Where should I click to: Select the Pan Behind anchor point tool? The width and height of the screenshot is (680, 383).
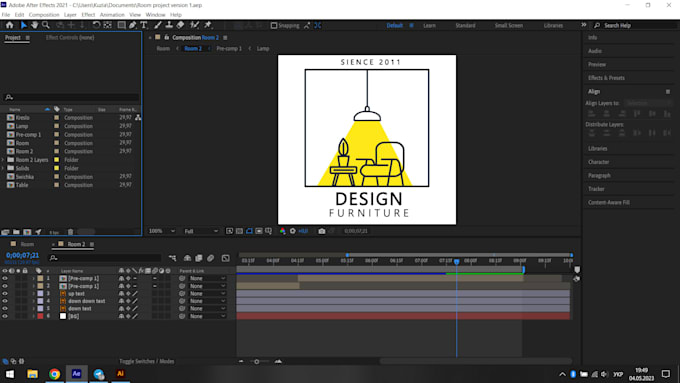pyautogui.click(x=107, y=25)
